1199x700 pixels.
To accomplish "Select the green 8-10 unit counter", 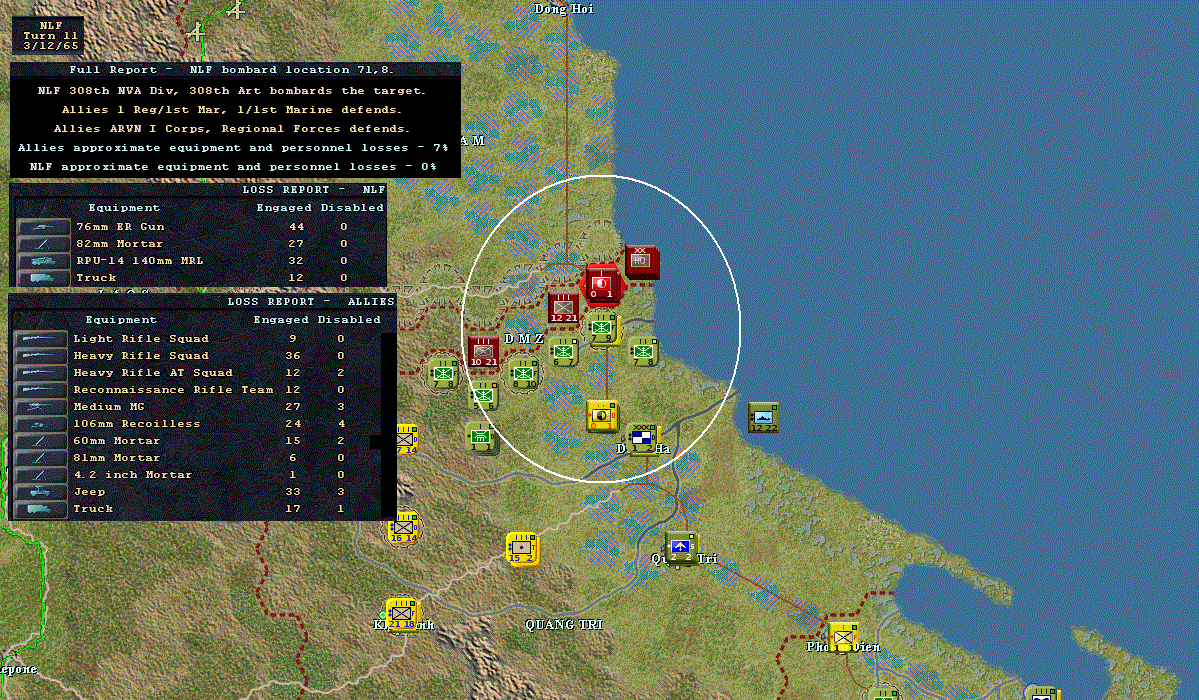I will pyautogui.click(x=524, y=374).
